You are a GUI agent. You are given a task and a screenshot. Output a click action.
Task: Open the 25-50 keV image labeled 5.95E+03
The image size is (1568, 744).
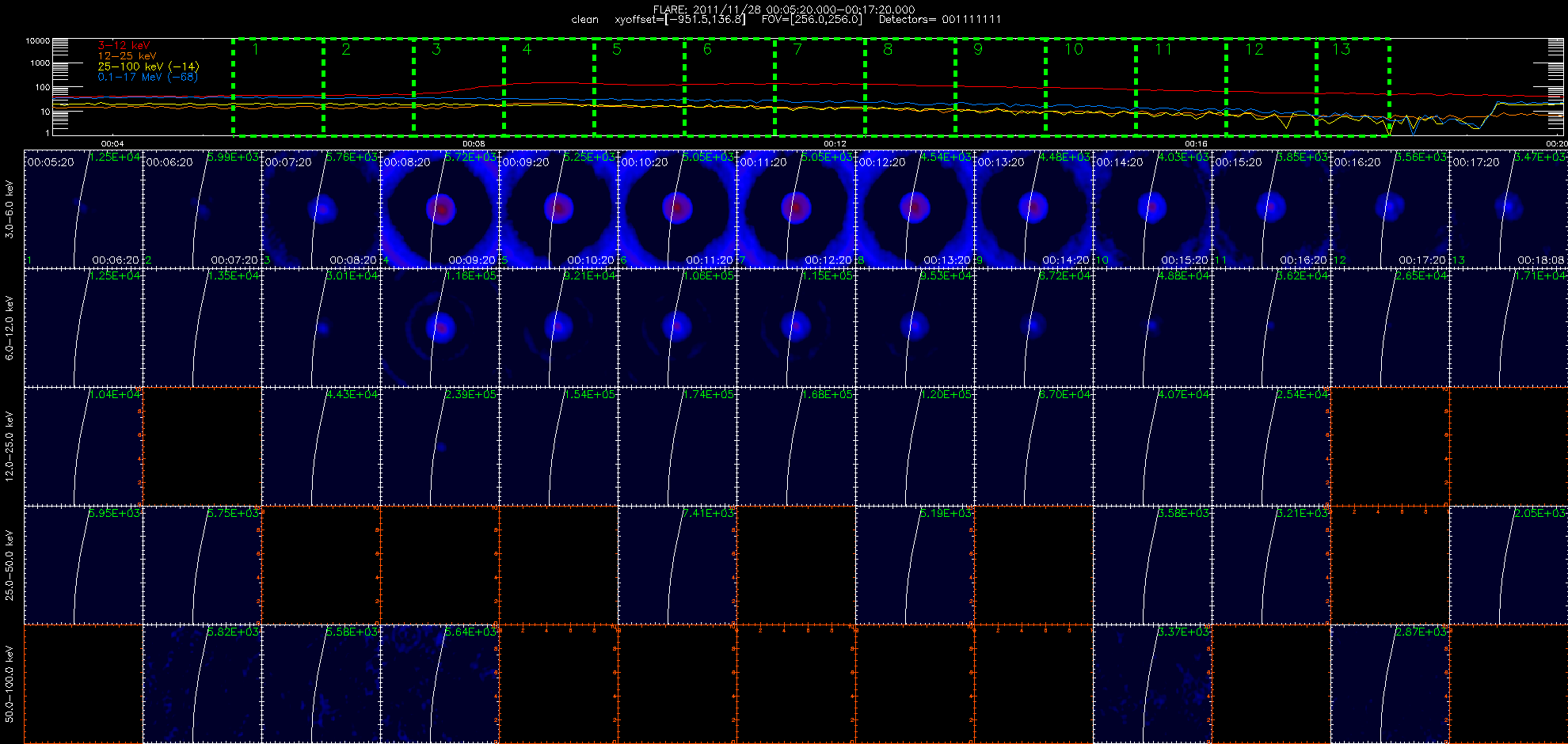pyautogui.click(x=83, y=565)
